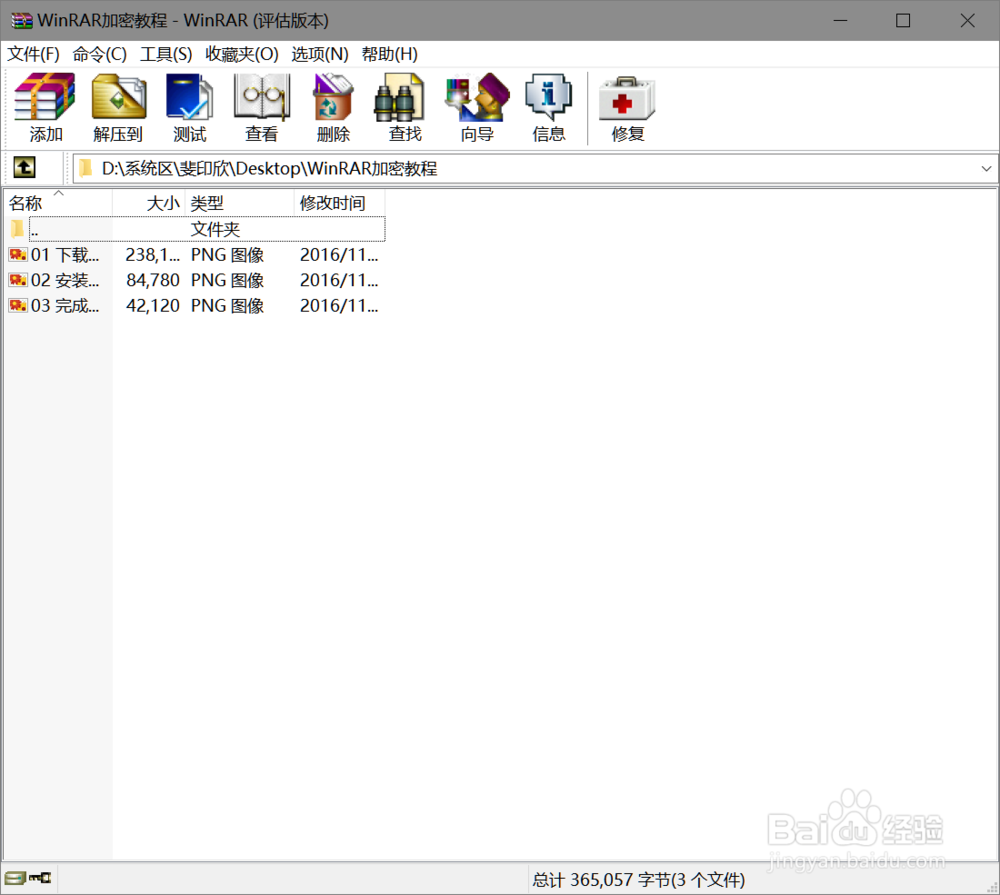Select the file named 01 下载...
Viewport: 1000px width, 895px height.
click(x=65, y=255)
